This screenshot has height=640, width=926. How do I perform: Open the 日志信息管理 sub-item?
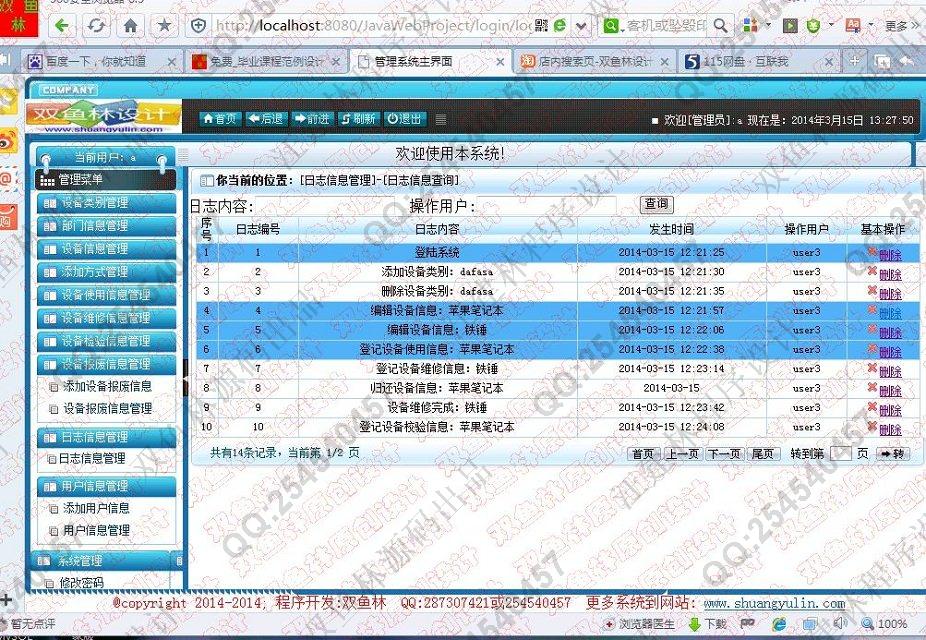pos(92,459)
